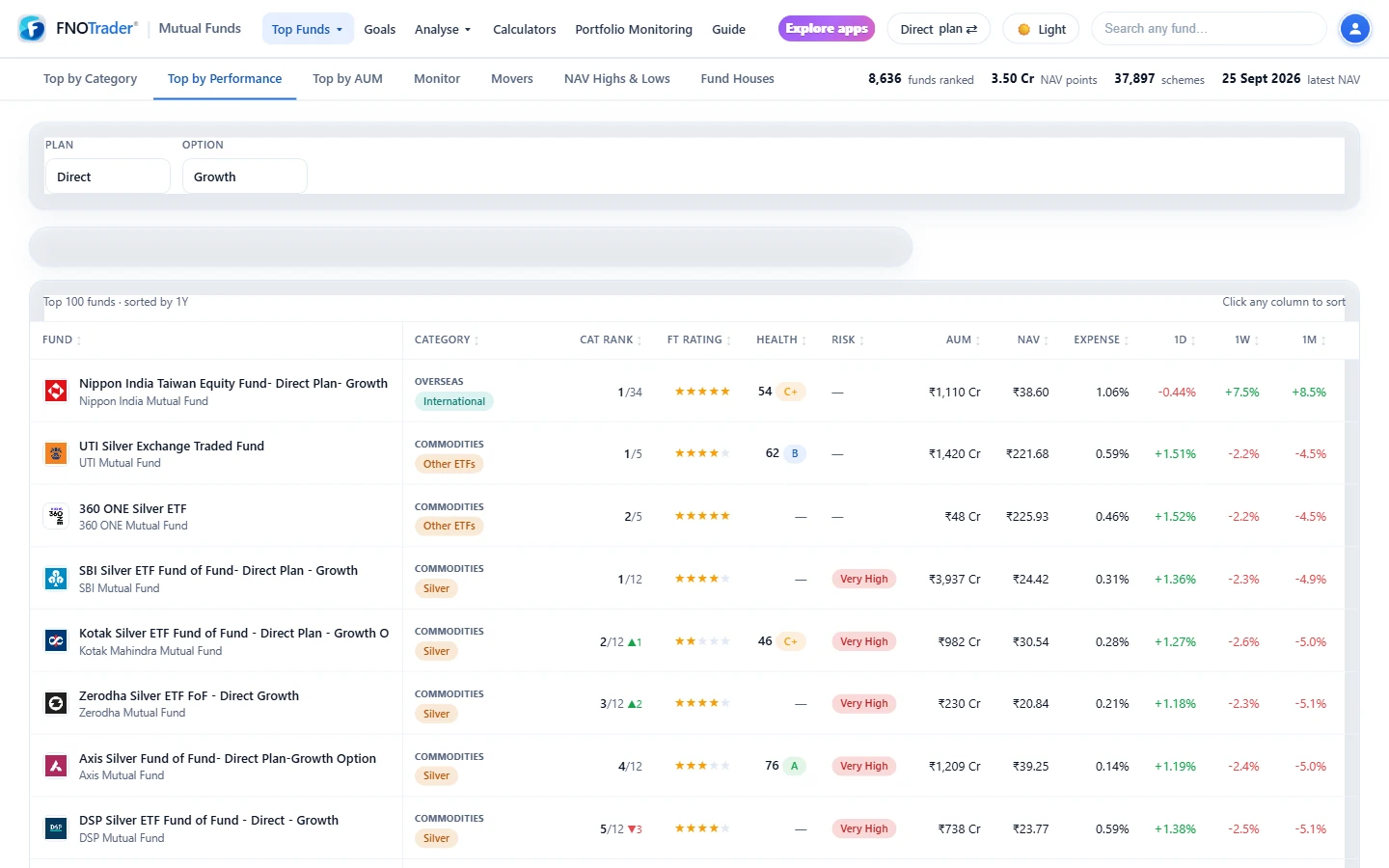The height and width of the screenshot is (868, 1389).
Task: Click the SBI Mutual Fund logo icon
Action: 56,579
